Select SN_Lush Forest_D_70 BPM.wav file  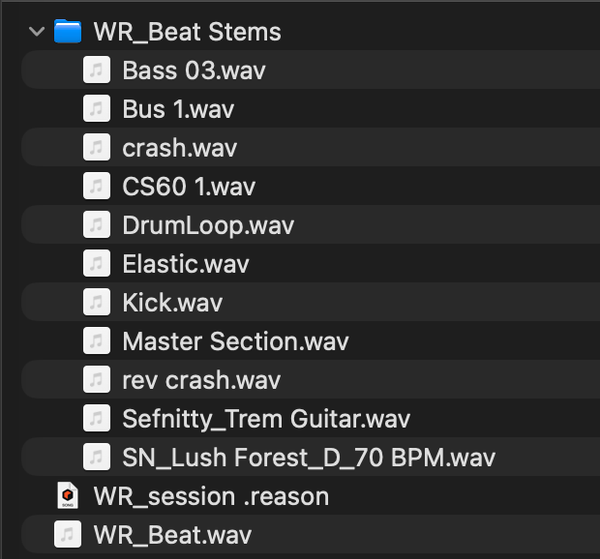308,458
